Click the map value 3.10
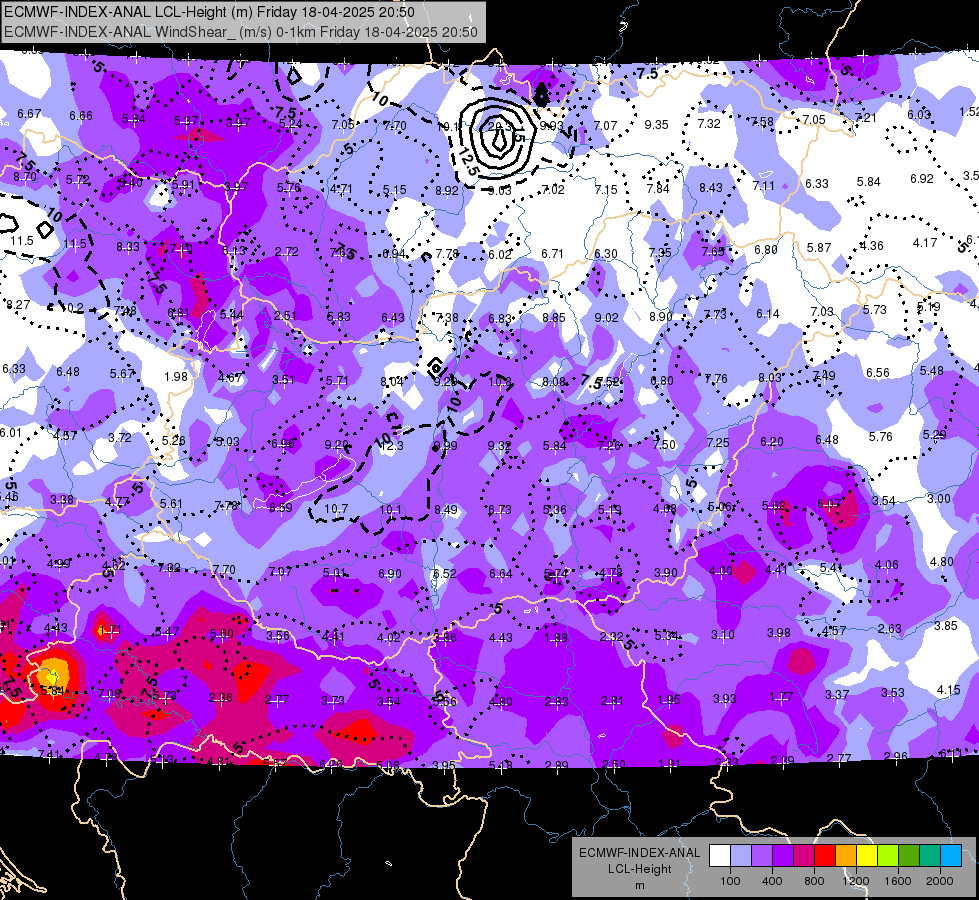Viewport: 979px width, 900px height. (722, 635)
